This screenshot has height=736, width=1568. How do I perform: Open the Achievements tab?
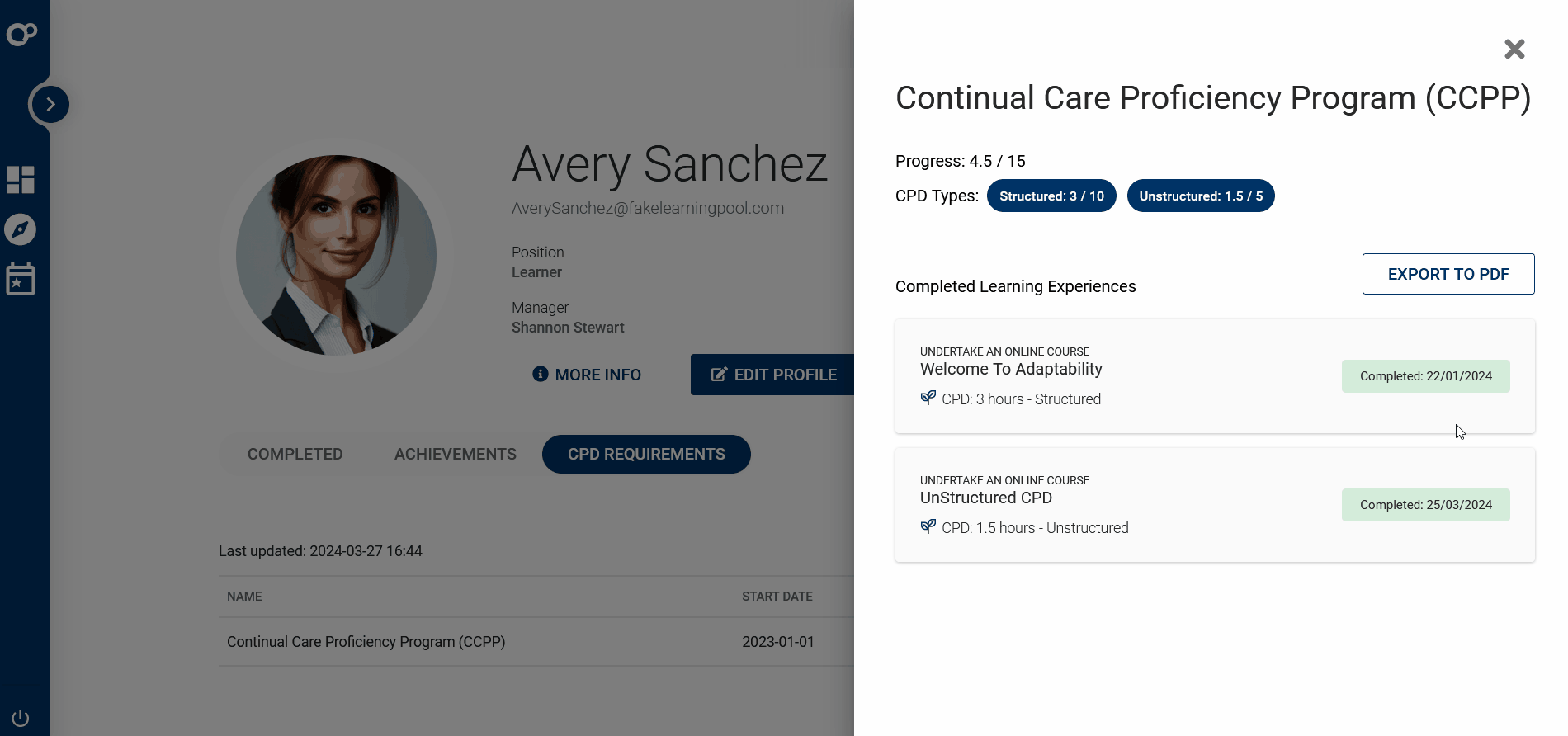[x=455, y=454]
